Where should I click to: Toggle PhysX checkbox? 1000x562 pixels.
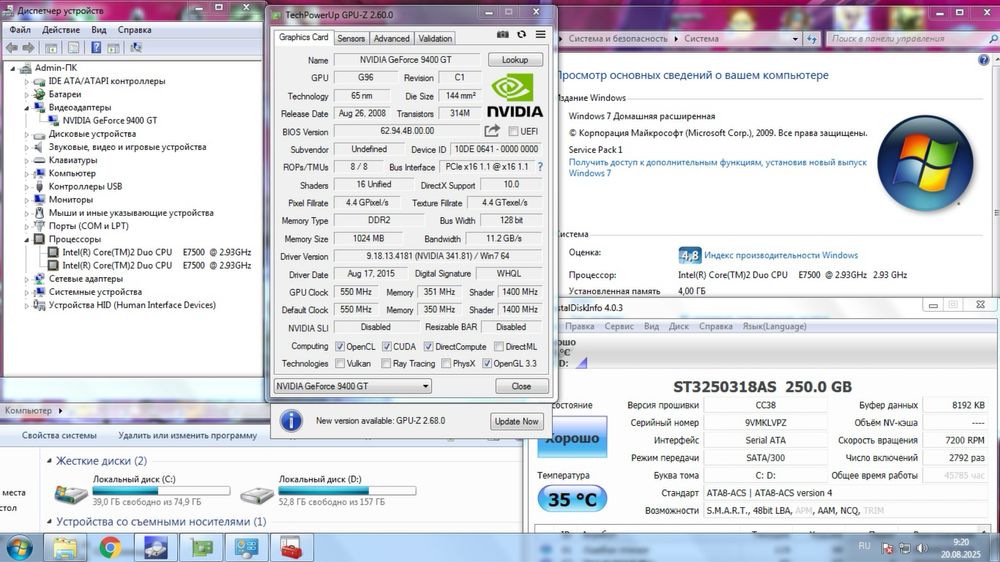pyautogui.click(x=446, y=363)
